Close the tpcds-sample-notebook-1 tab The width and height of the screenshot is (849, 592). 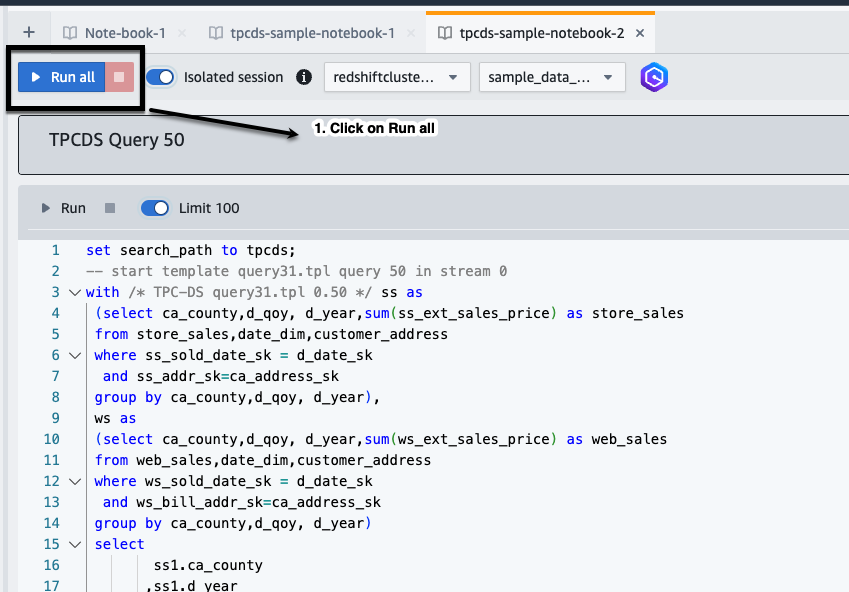411,33
